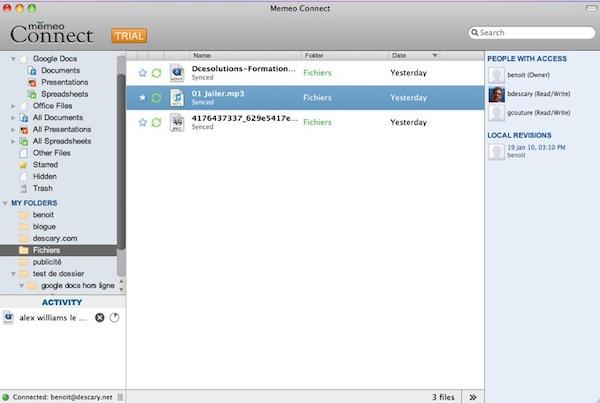Expand the All Documents node
Viewport: 600px width, 403px height.
click(x=13, y=118)
